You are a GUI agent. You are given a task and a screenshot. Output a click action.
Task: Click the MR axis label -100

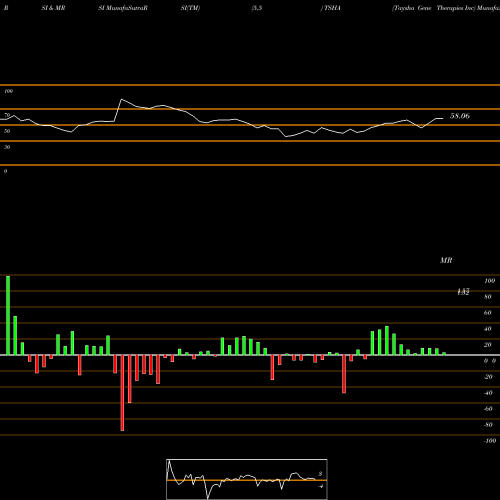490,441
